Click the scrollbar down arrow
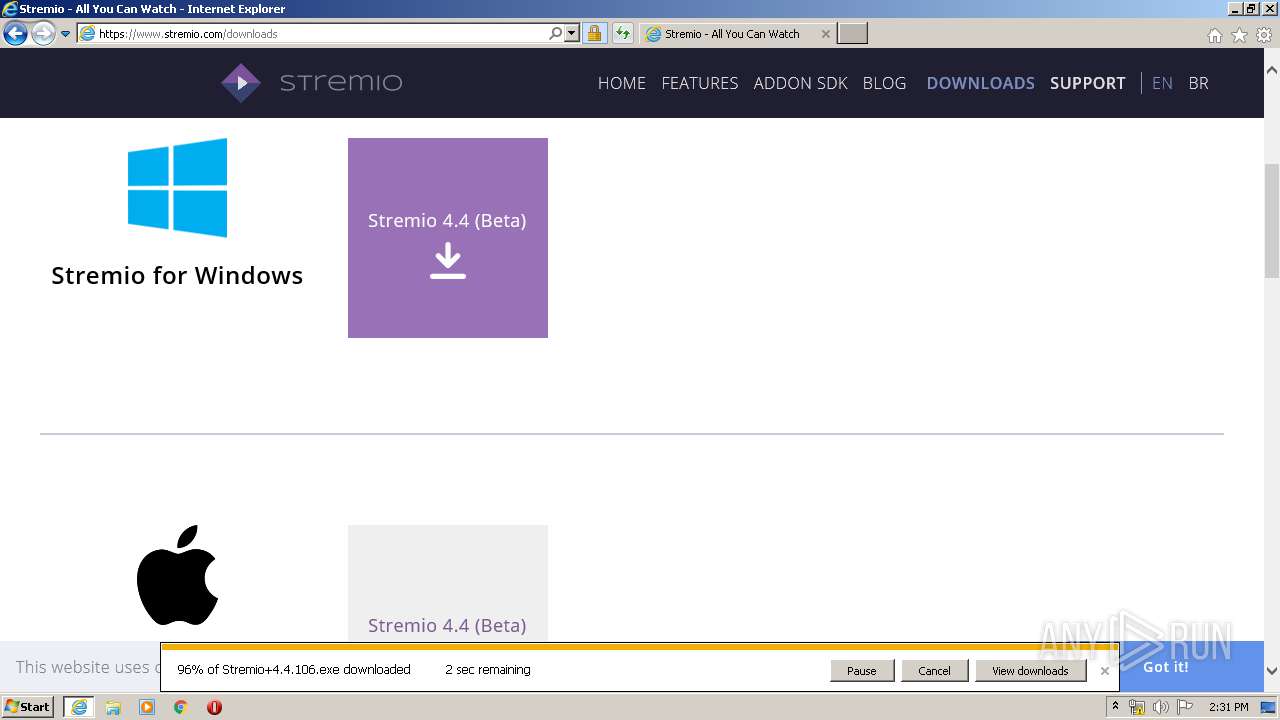The image size is (1280, 720). [1272, 671]
